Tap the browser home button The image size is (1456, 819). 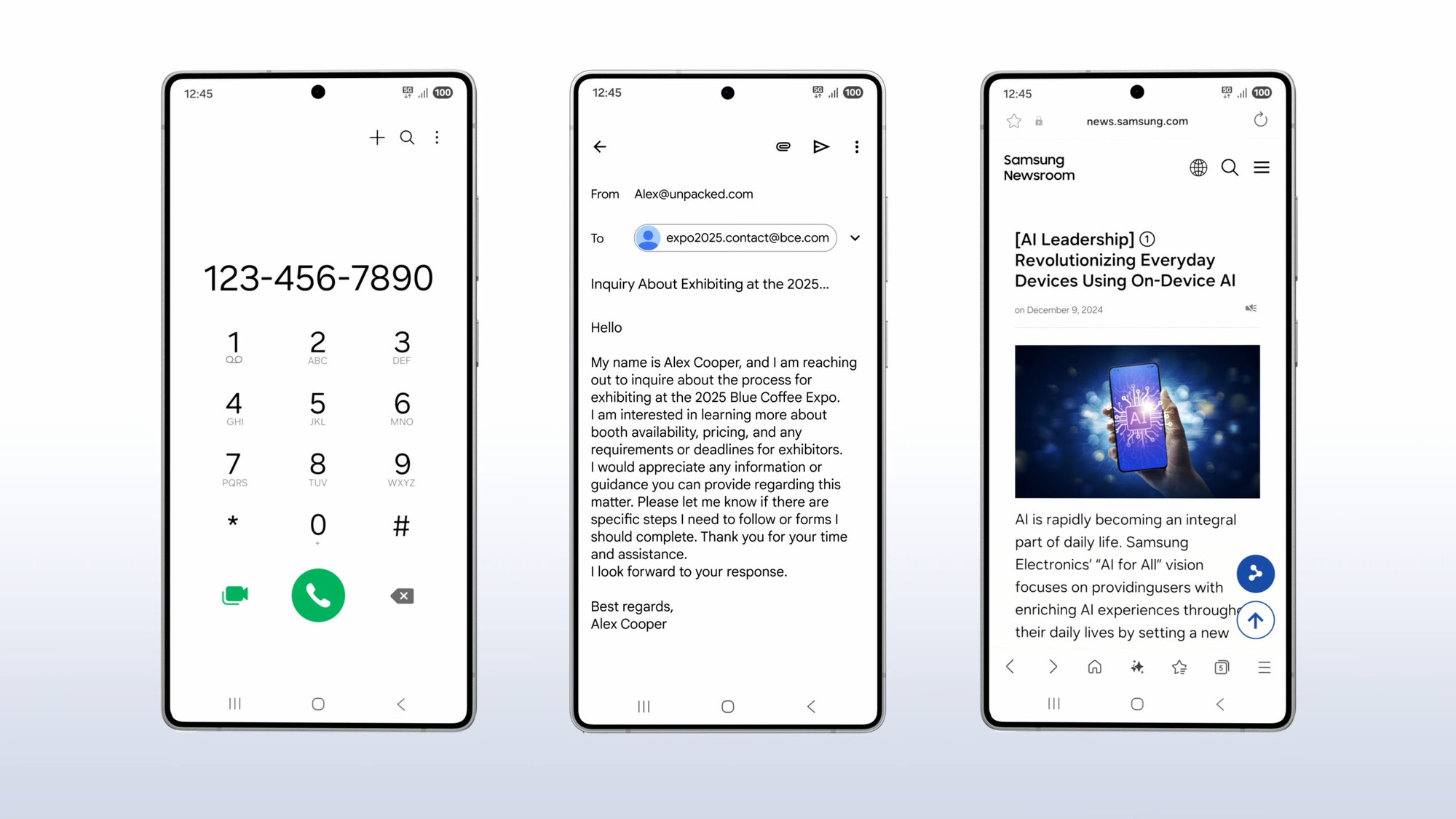pos(1095,666)
